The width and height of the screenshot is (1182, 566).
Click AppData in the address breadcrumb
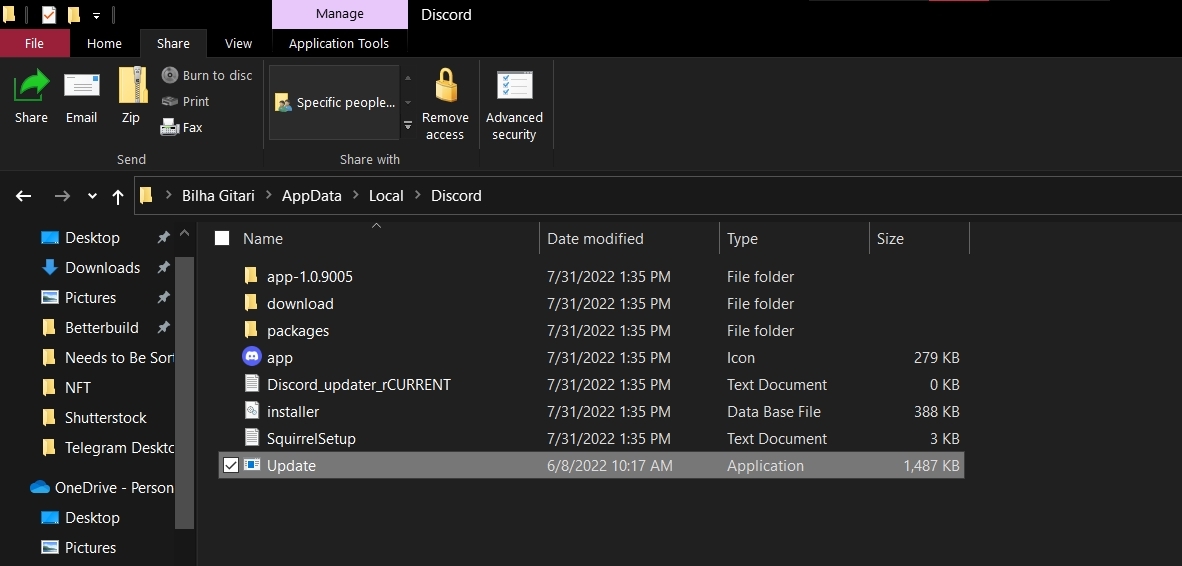[x=311, y=196]
